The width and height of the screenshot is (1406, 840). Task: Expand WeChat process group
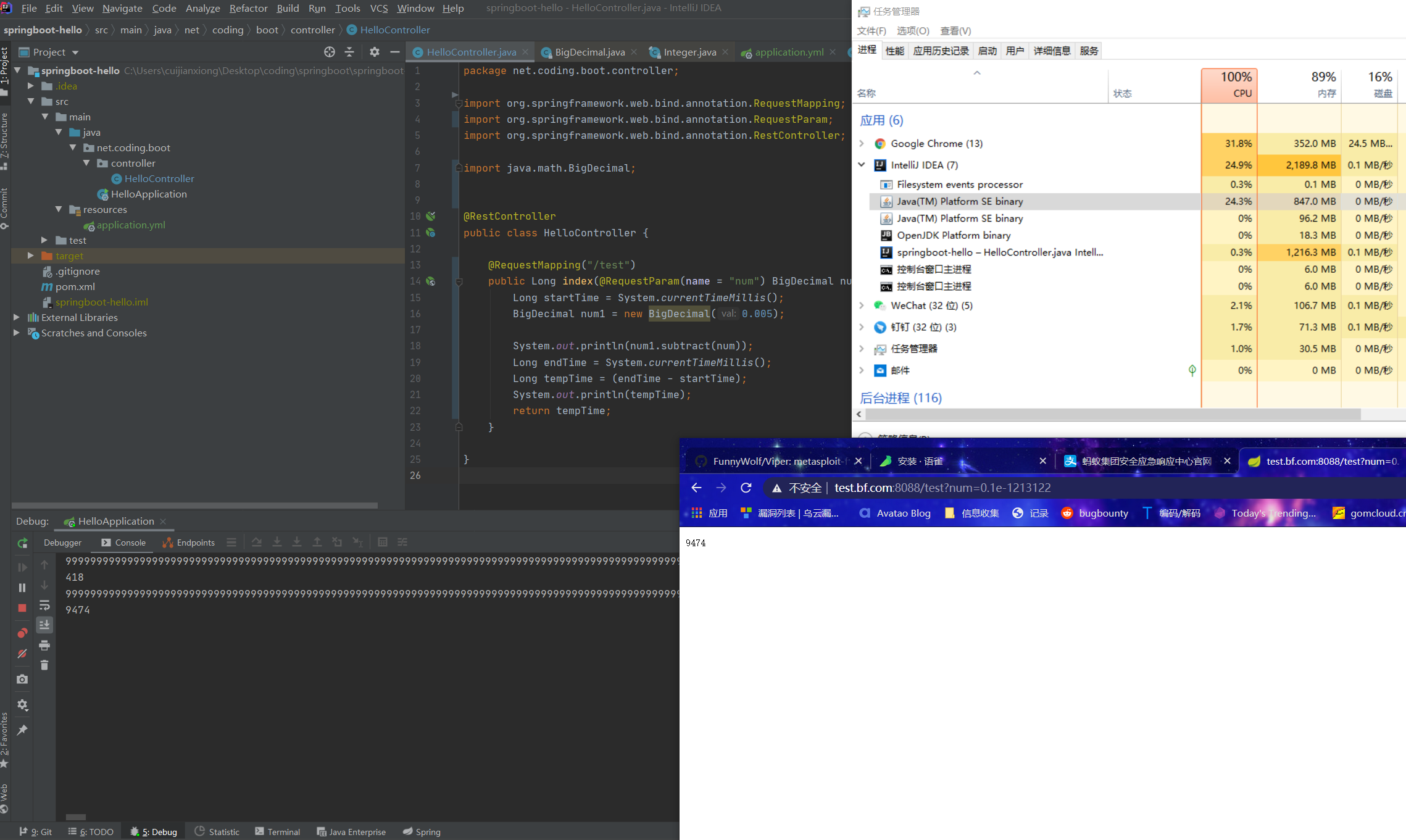click(x=862, y=306)
